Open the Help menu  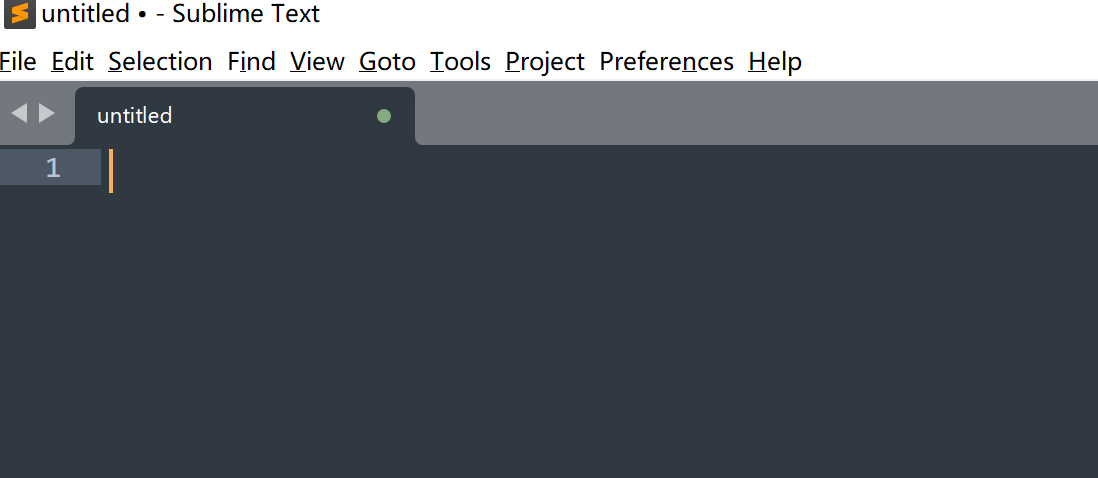(x=775, y=62)
